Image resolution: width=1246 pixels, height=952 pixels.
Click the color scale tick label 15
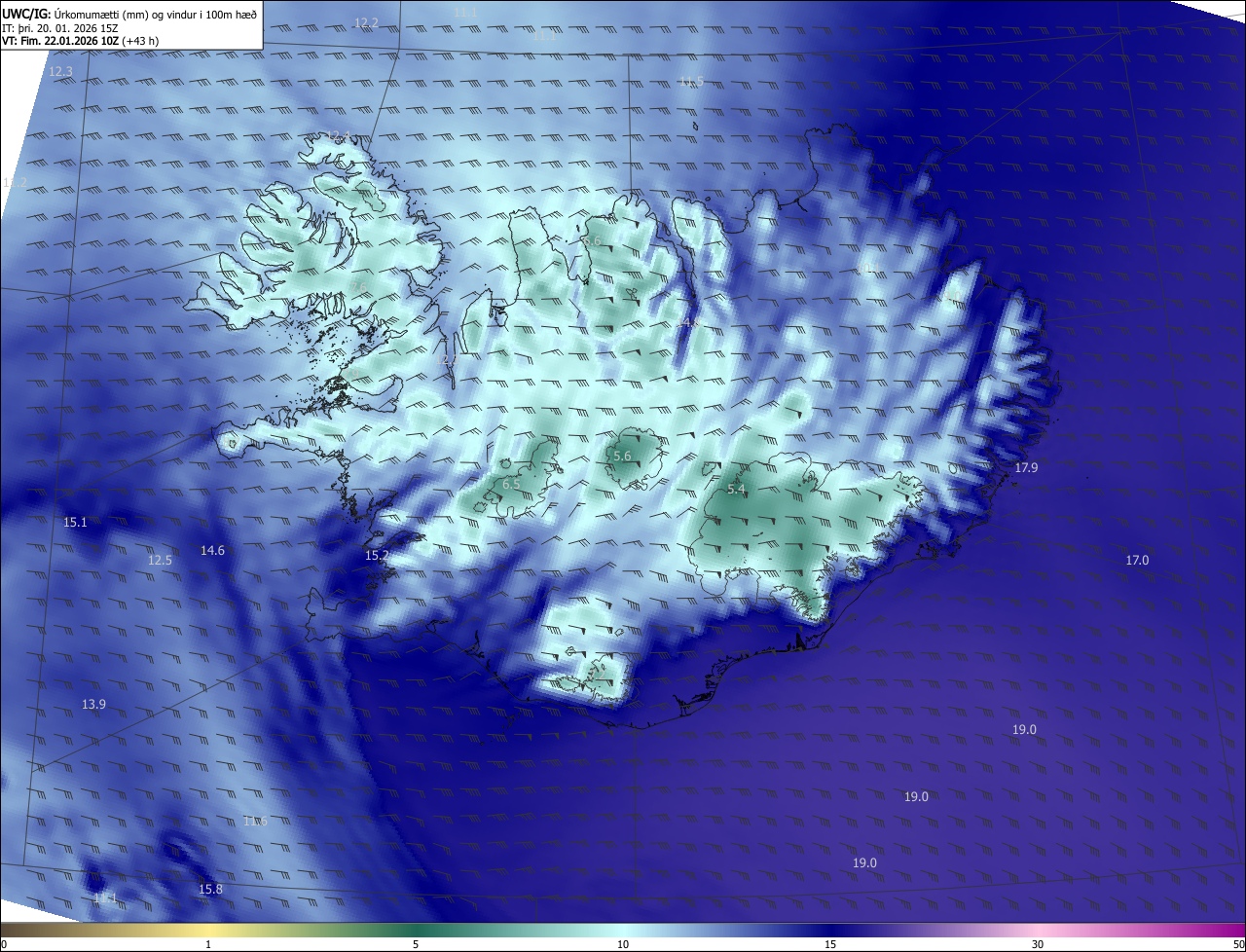[x=830, y=945]
